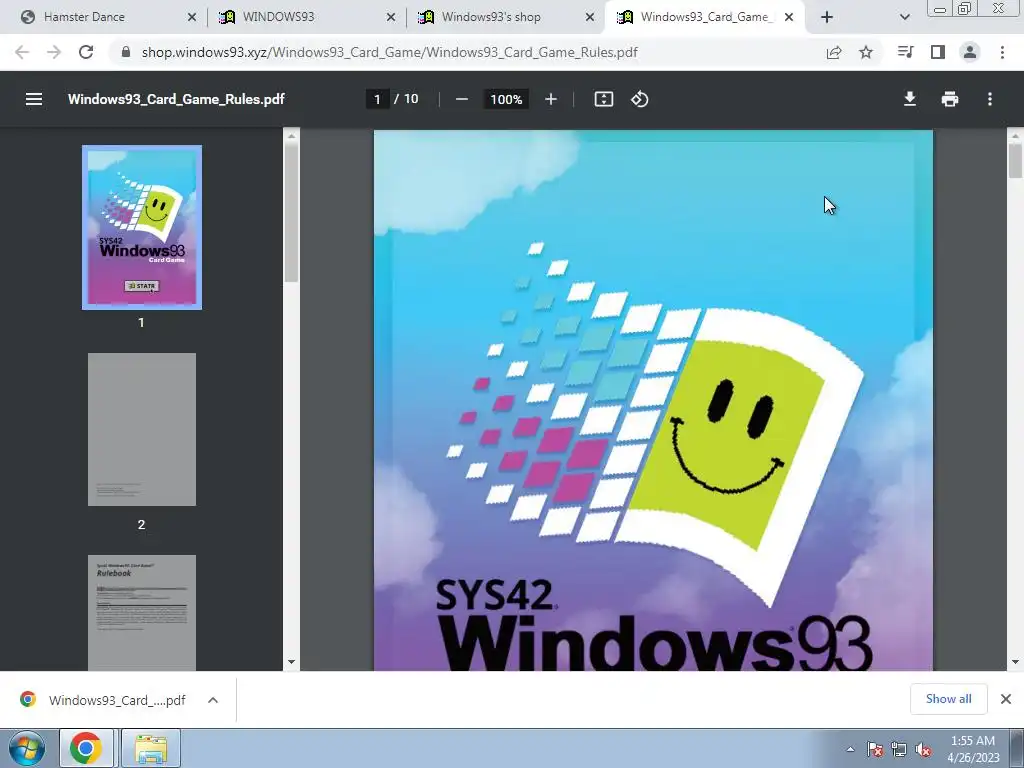This screenshot has width=1024, height=768.
Task: Download the PDF file
Action: tap(910, 99)
